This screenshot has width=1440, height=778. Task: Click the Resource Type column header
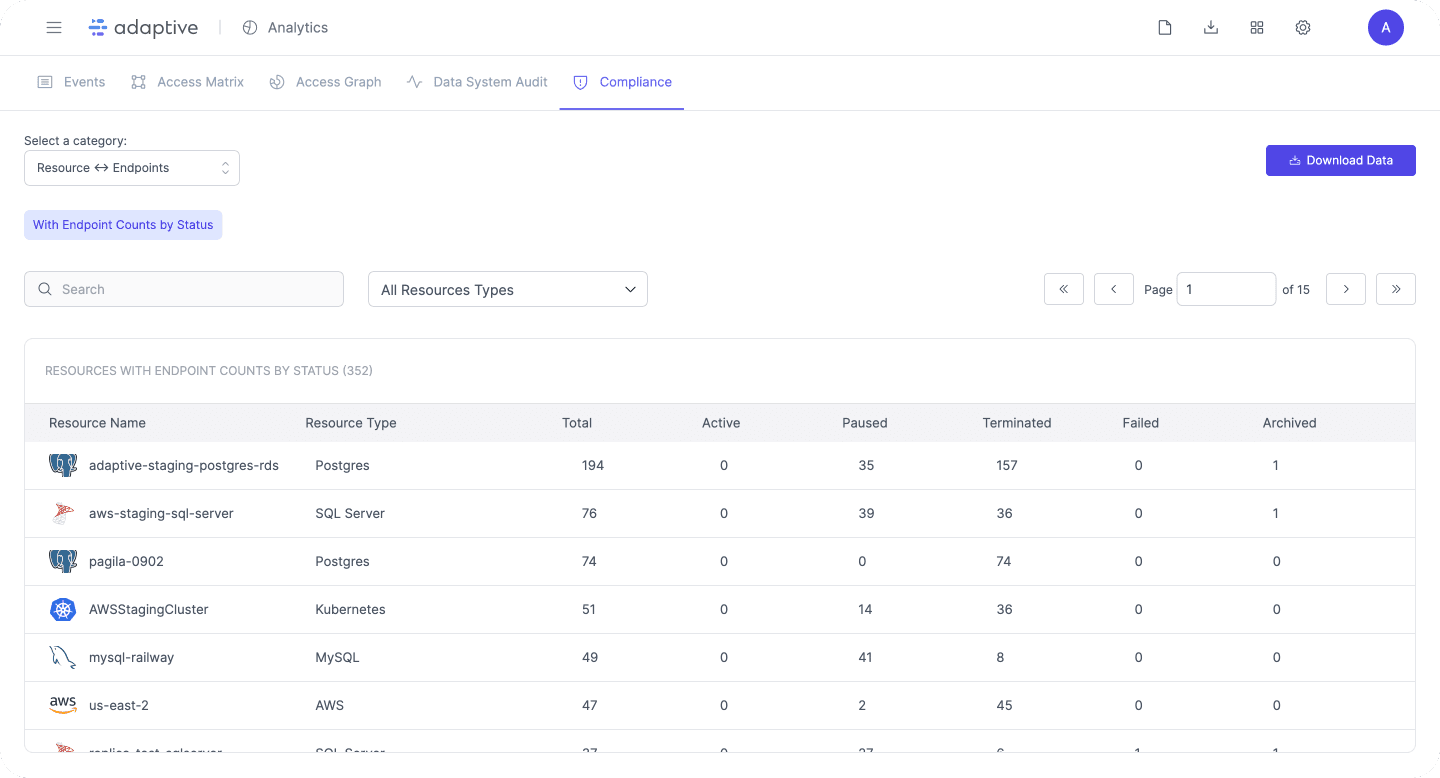point(351,423)
